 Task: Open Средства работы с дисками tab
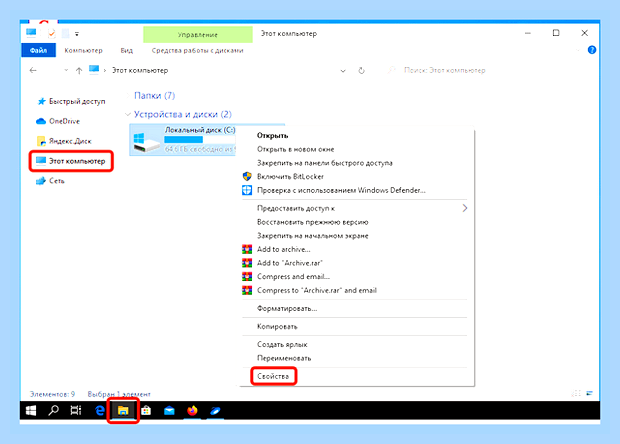tap(197, 50)
